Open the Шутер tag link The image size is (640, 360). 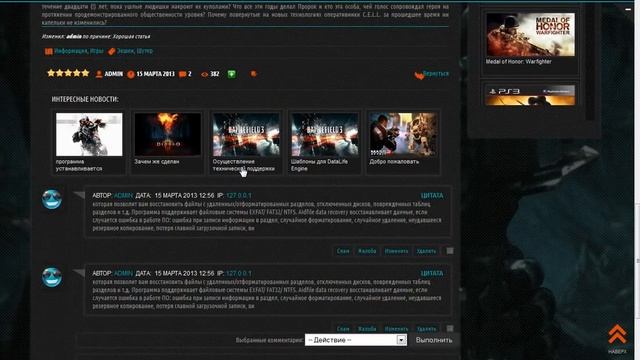point(144,51)
